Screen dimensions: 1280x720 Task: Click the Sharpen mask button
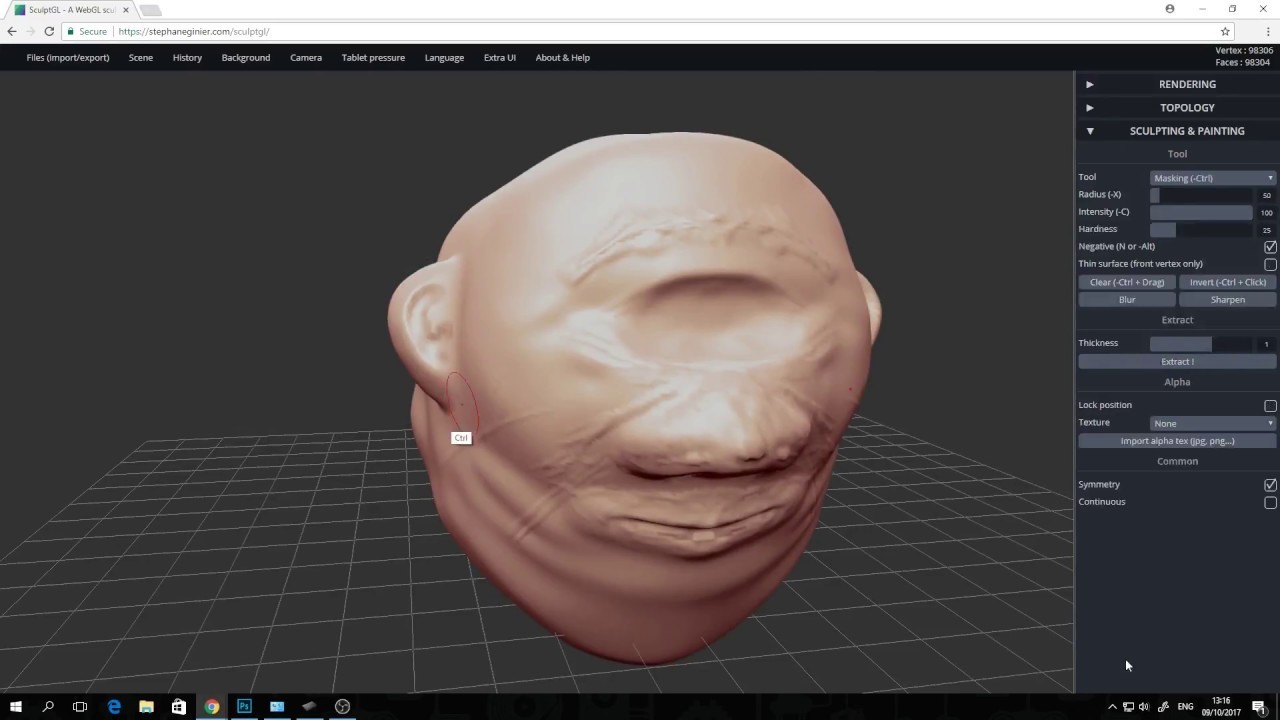coord(1227,299)
